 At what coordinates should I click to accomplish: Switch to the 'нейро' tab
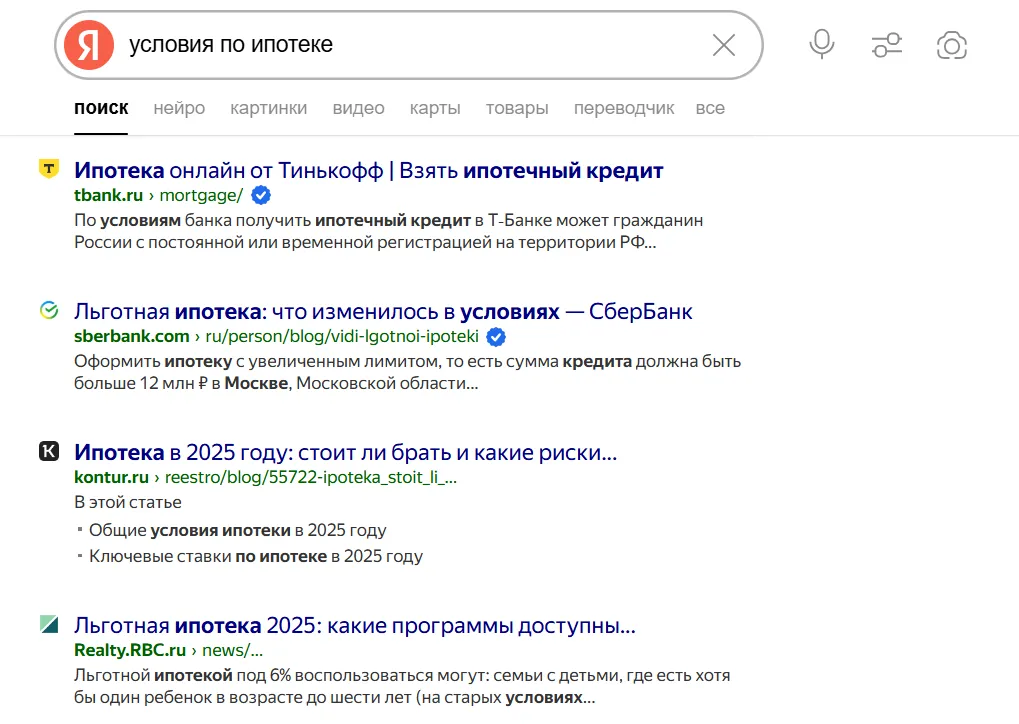(x=179, y=108)
